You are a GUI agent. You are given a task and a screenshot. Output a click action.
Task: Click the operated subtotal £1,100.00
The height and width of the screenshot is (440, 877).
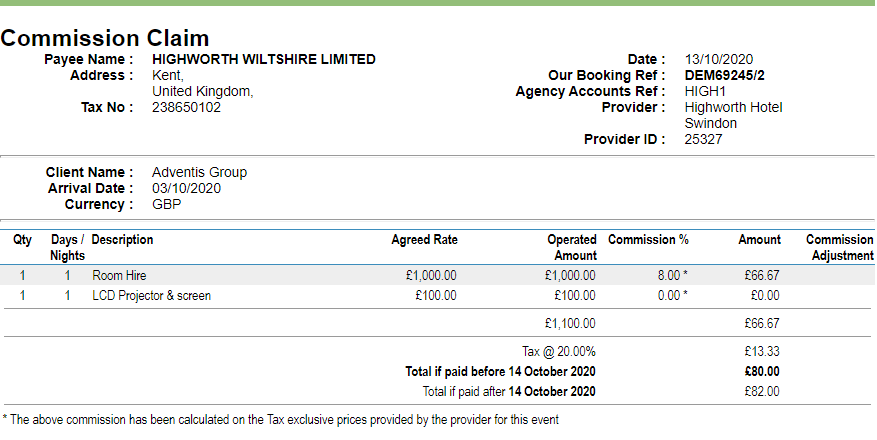pyautogui.click(x=570, y=323)
